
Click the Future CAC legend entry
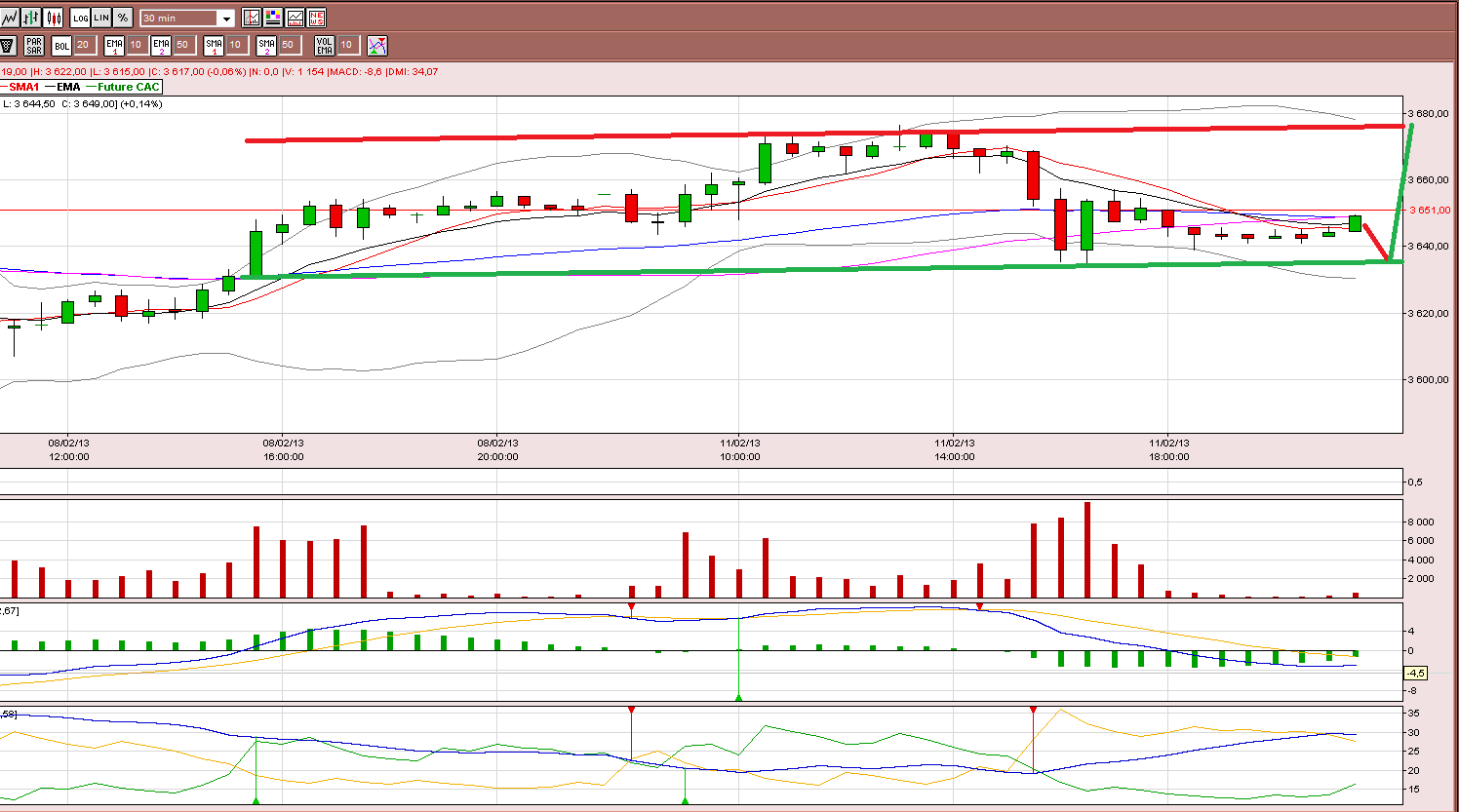coord(122,87)
